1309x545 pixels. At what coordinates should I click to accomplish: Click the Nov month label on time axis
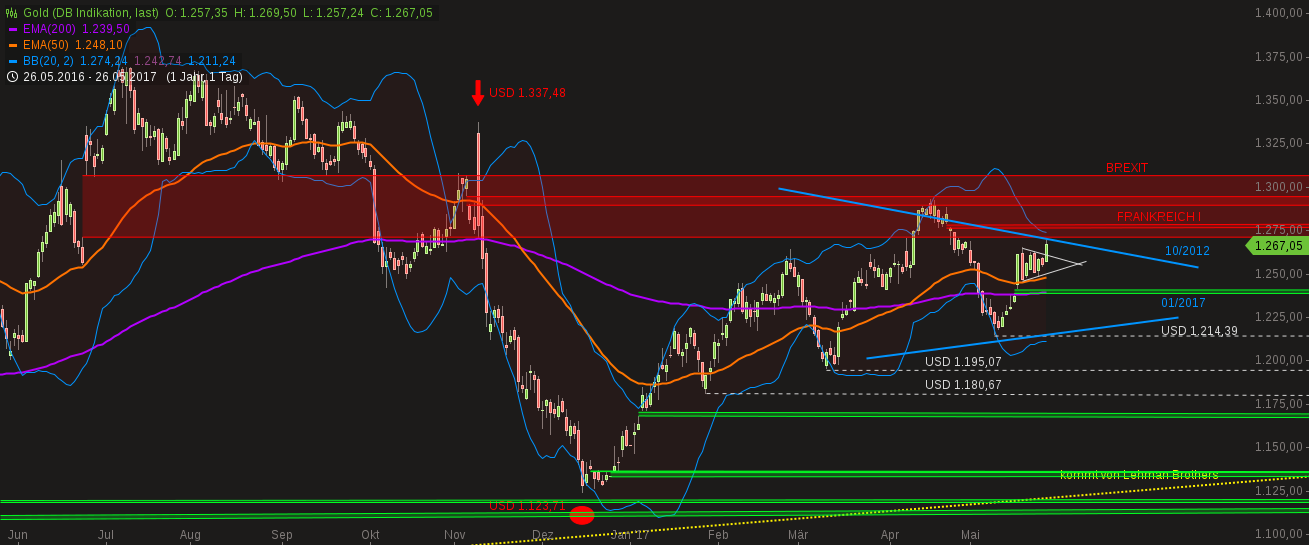[455, 535]
